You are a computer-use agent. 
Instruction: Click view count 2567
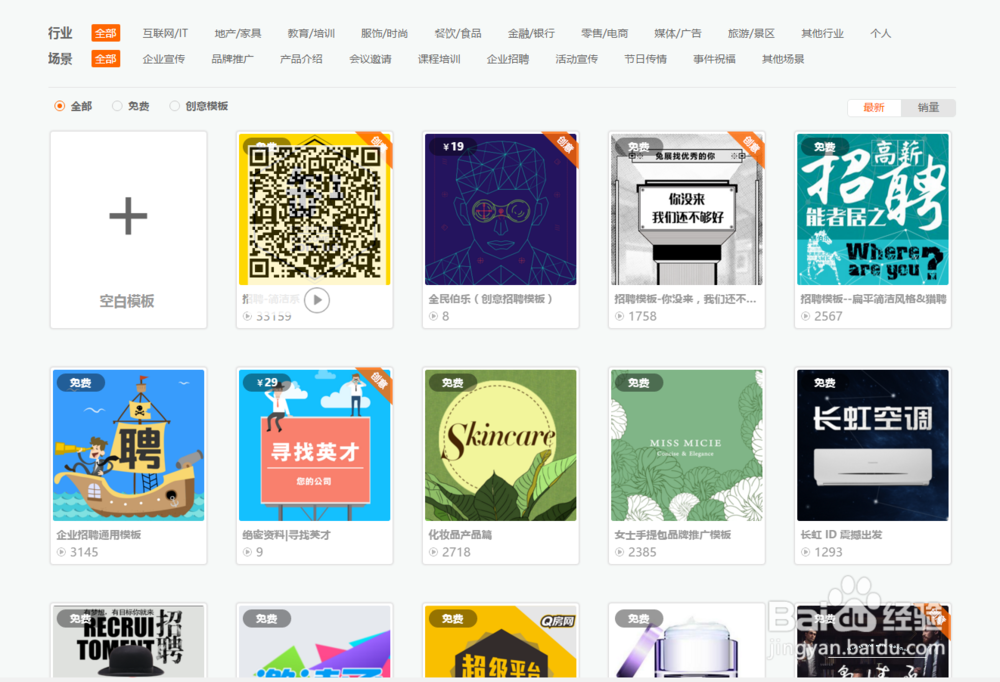coord(828,316)
